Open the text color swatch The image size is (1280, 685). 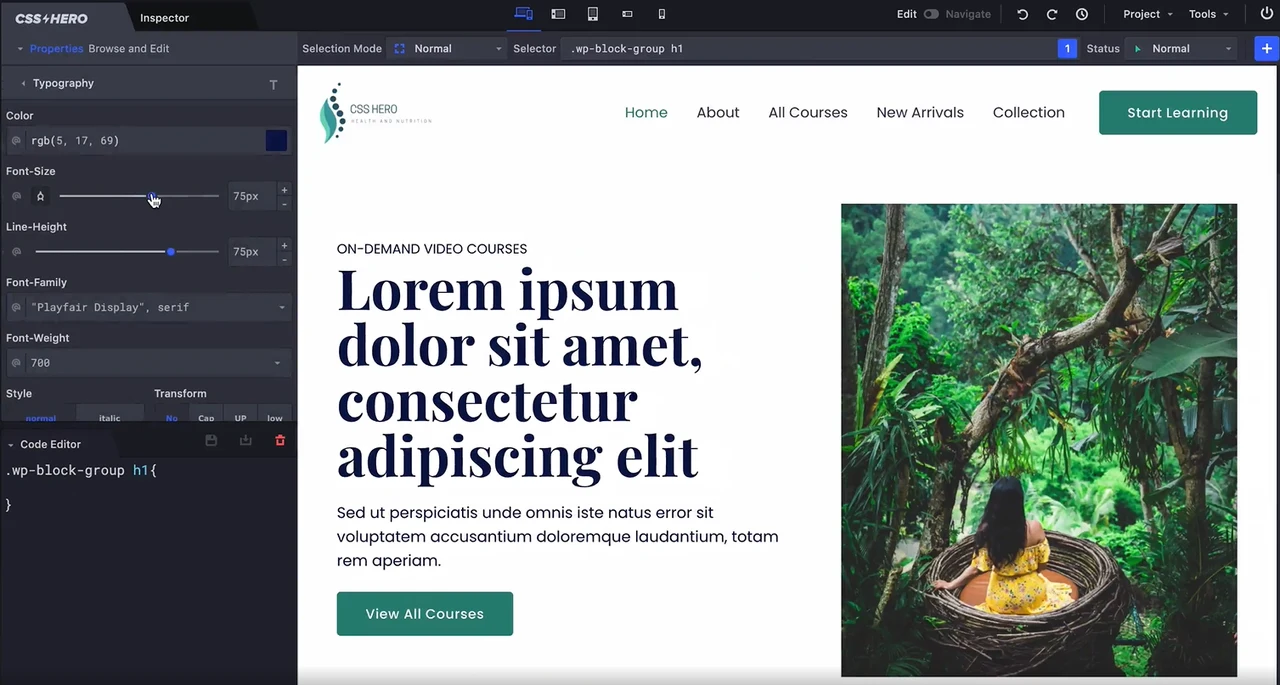click(x=276, y=141)
